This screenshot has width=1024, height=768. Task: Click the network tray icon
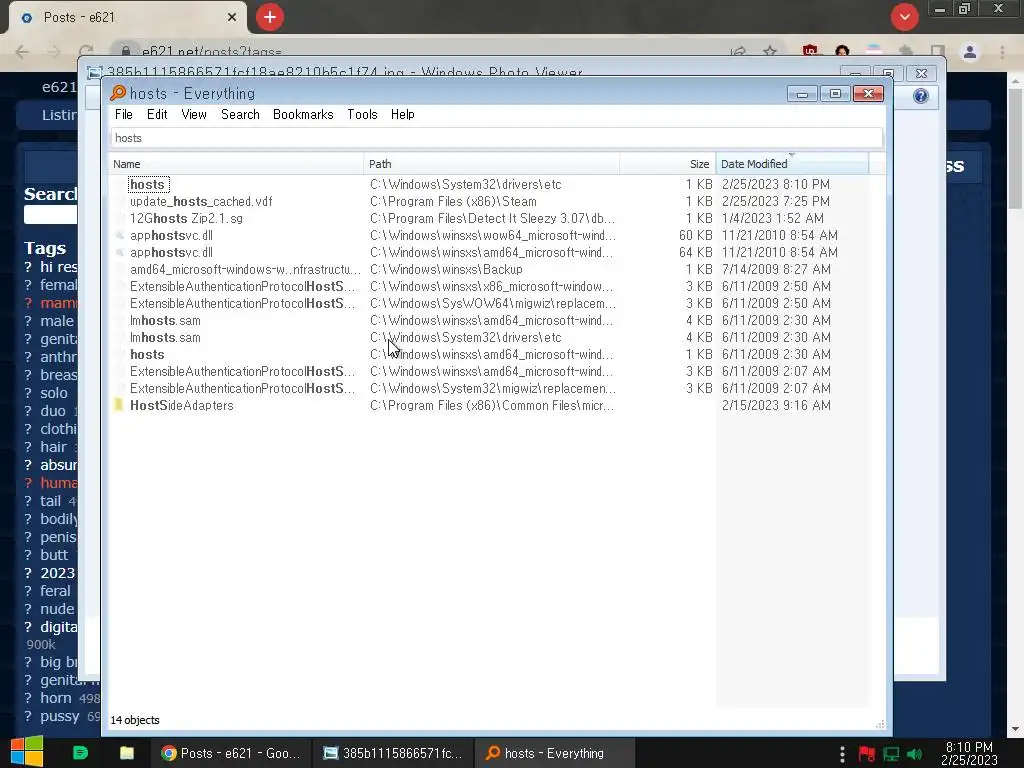tap(891, 754)
